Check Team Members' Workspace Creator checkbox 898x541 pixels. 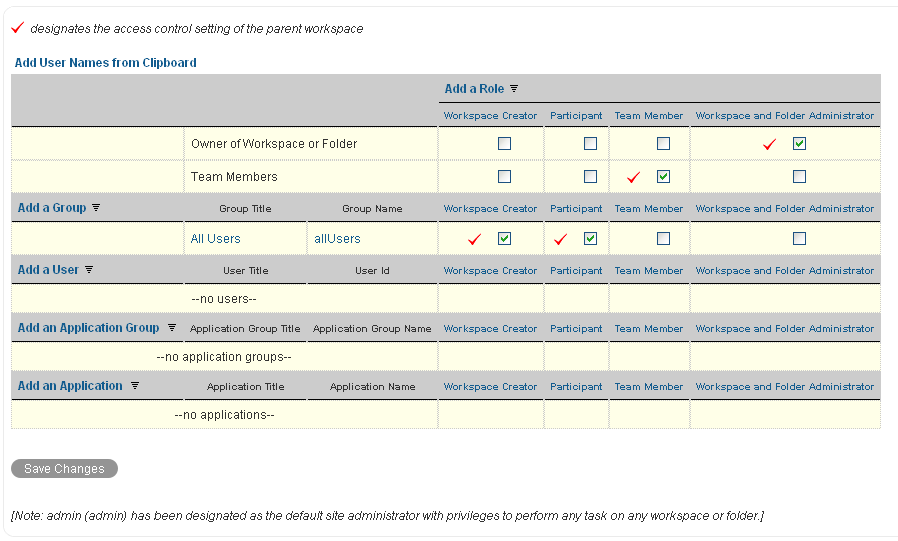(x=504, y=177)
